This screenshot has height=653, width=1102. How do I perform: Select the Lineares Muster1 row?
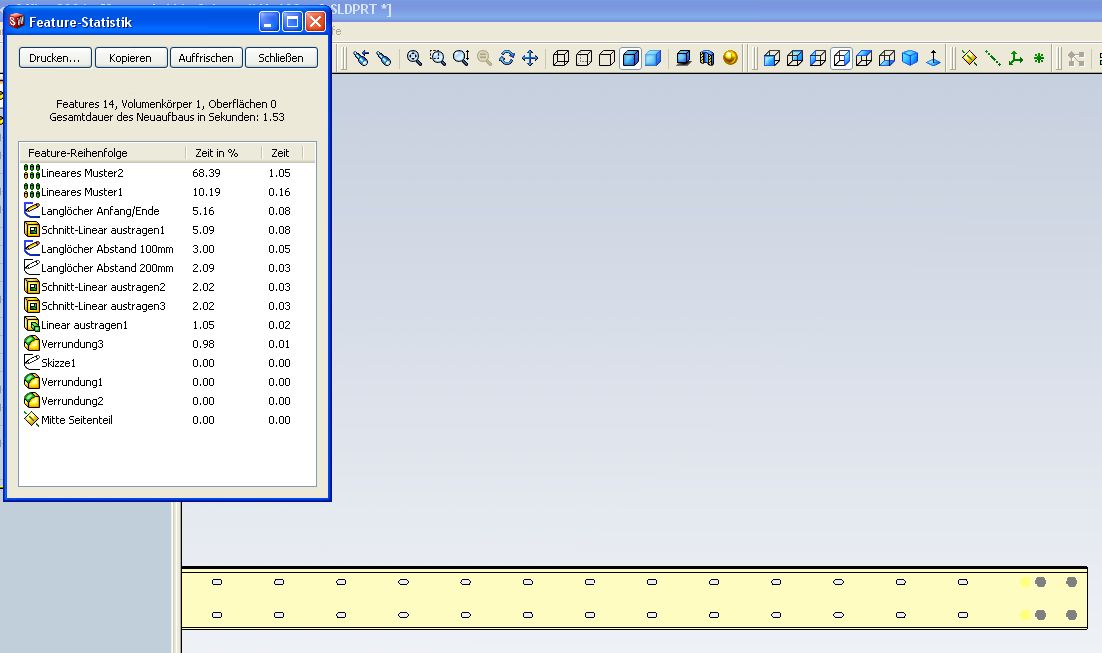pos(167,192)
